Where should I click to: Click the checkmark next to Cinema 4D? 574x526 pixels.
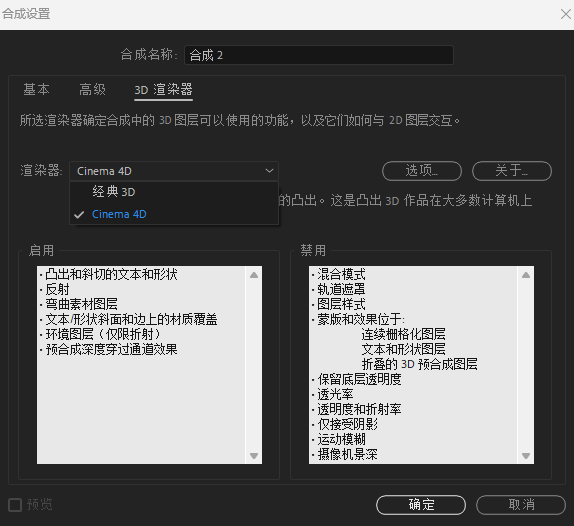[79, 214]
